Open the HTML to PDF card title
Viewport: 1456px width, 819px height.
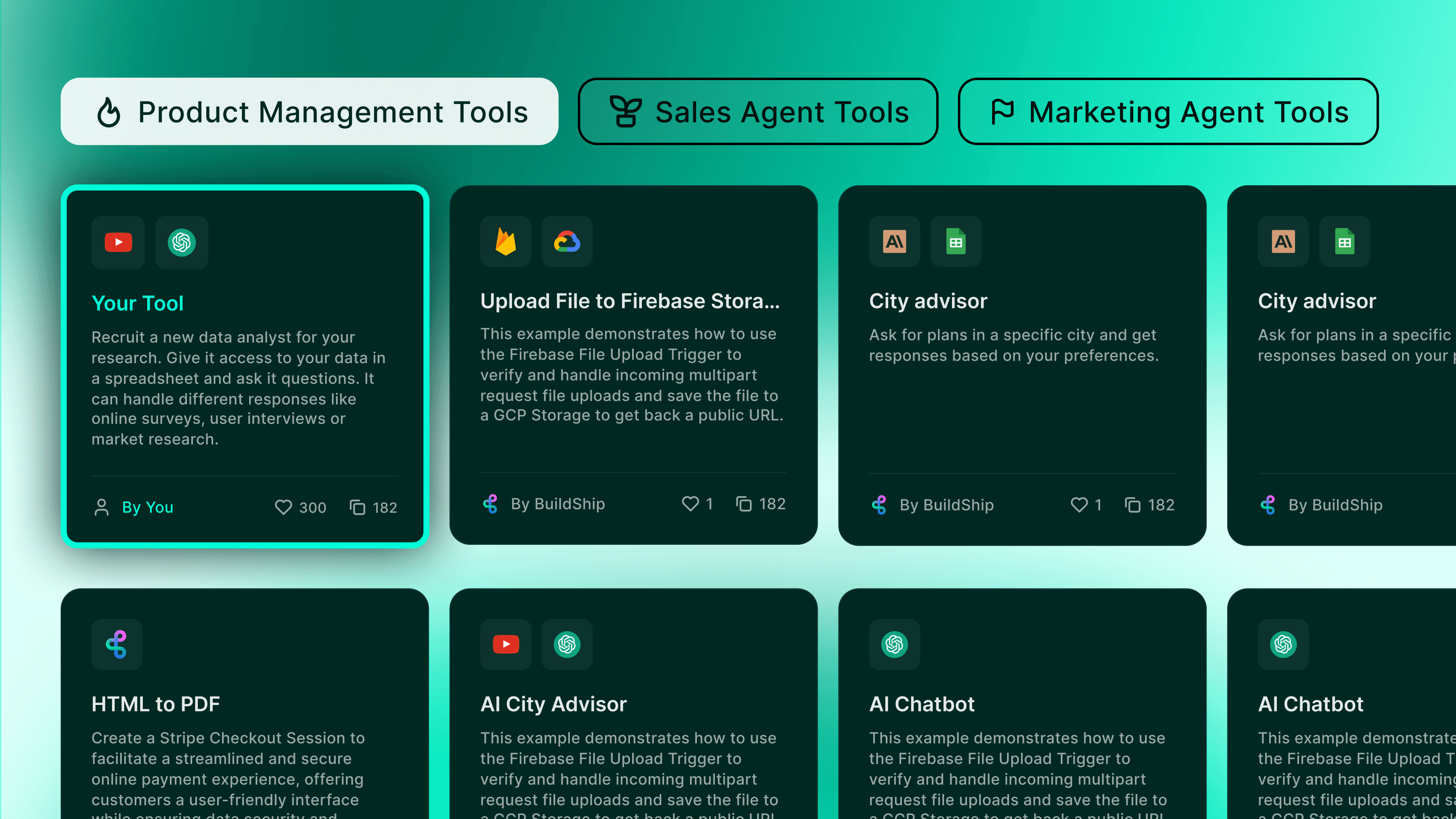155,704
